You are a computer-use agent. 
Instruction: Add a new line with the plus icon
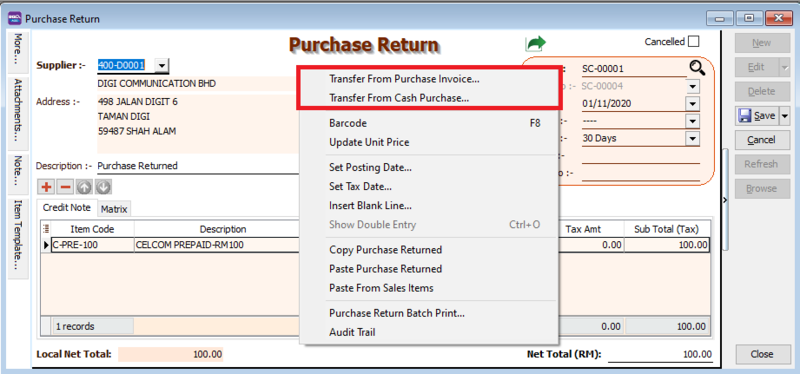[46, 187]
